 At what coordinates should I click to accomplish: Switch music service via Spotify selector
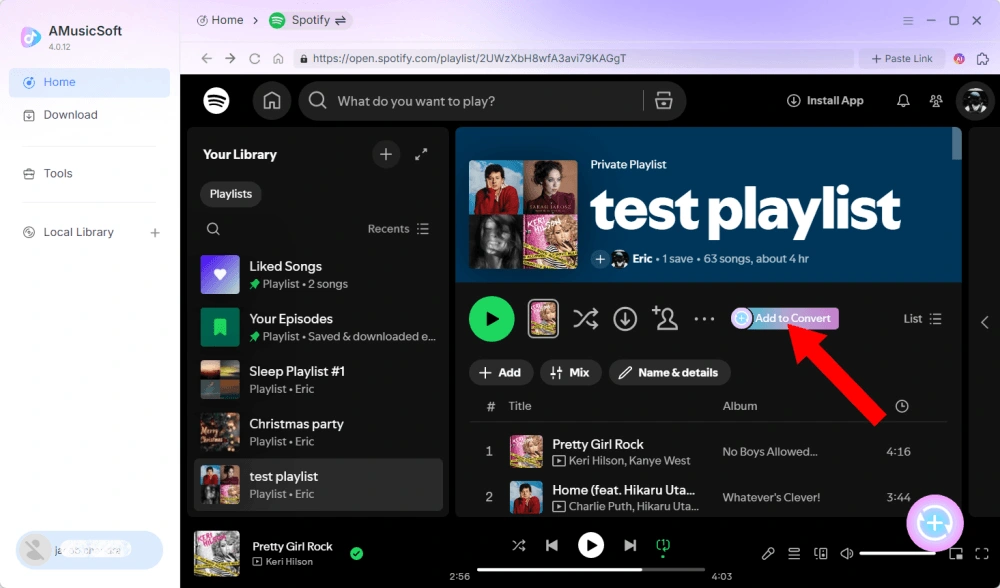coord(310,20)
